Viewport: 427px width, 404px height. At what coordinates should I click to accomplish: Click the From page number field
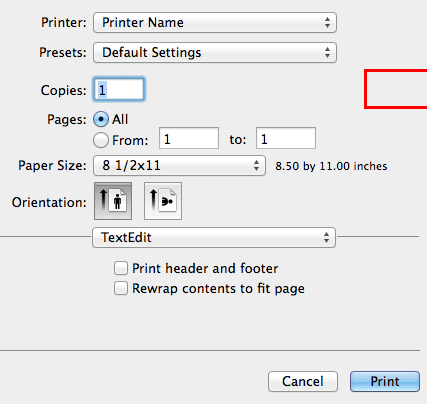pos(189,138)
